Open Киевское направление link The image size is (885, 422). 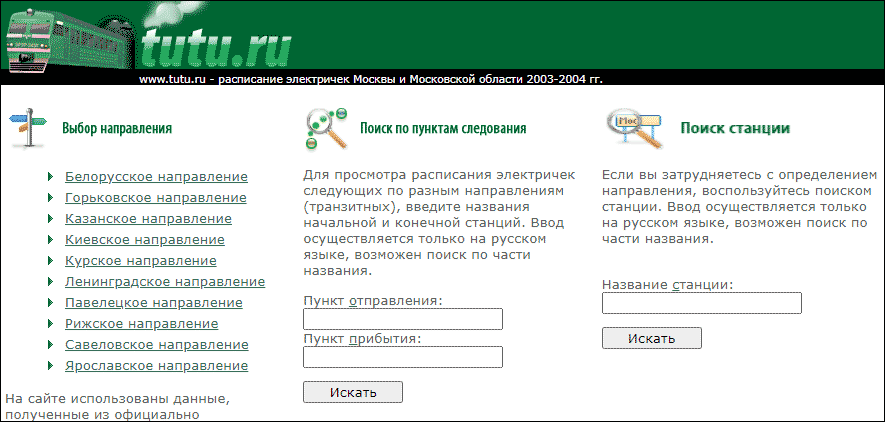pos(144,240)
